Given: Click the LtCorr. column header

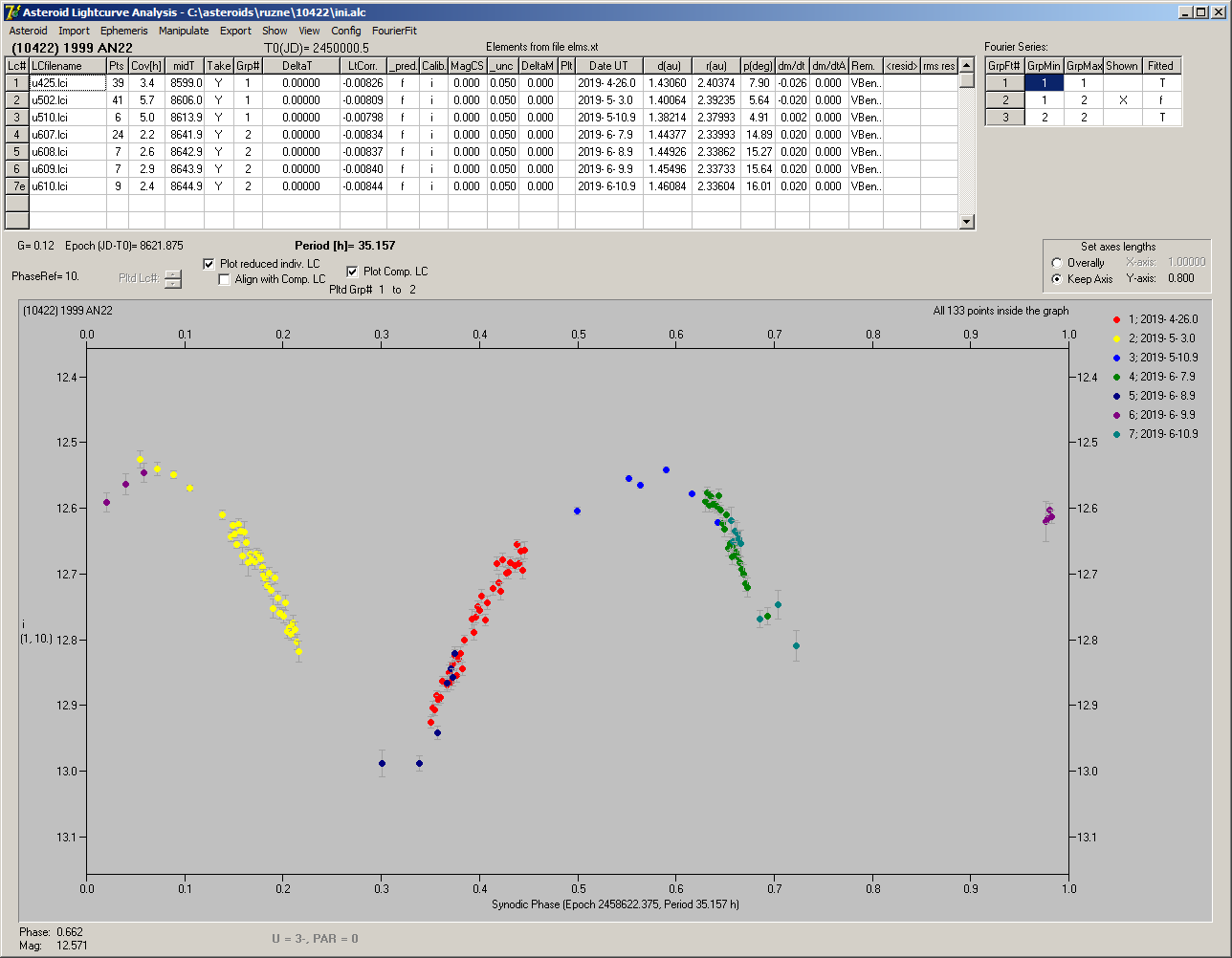Looking at the screenshot, I should pyautogui.click(x=363, y=66).
